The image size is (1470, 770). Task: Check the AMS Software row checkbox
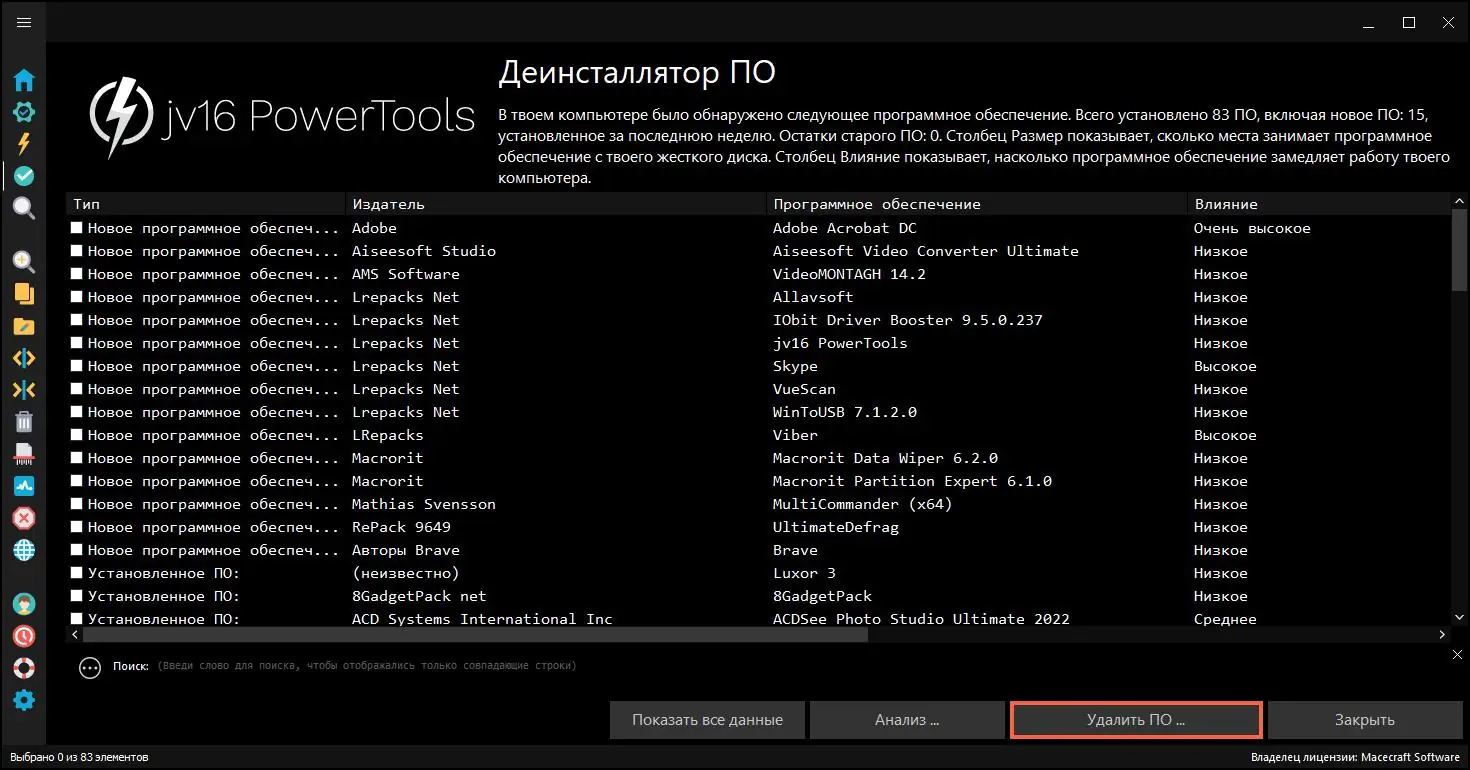tap(77, 274)
